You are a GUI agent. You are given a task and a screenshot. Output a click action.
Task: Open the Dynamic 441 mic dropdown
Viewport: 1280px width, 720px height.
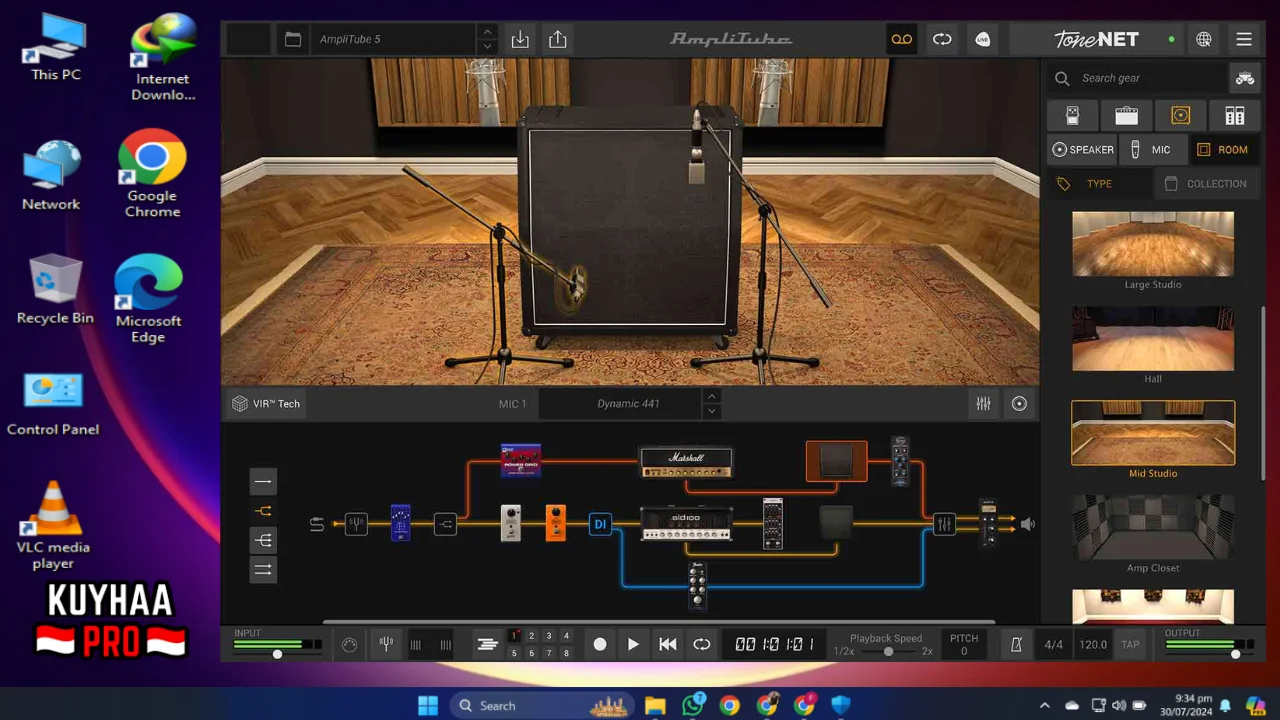(x=628, y=404)
